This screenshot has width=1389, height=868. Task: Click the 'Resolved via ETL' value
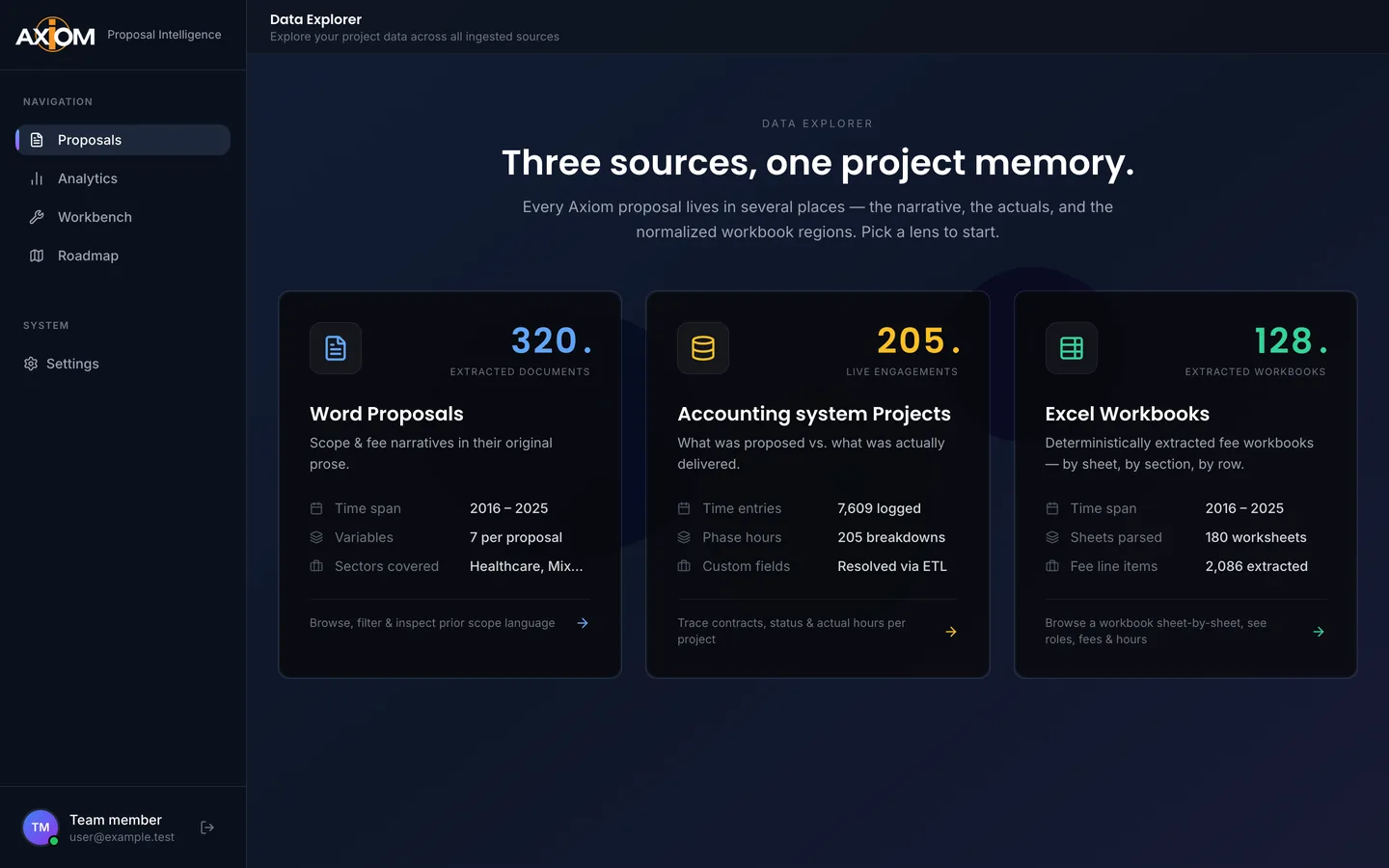(x=892, y=566)
